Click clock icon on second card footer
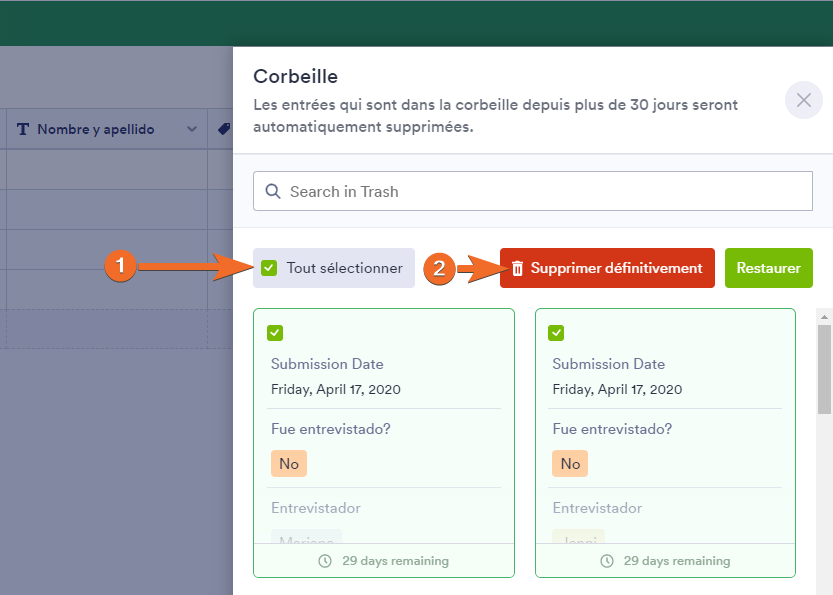833x595 pixels. click(x=607, y=561)
